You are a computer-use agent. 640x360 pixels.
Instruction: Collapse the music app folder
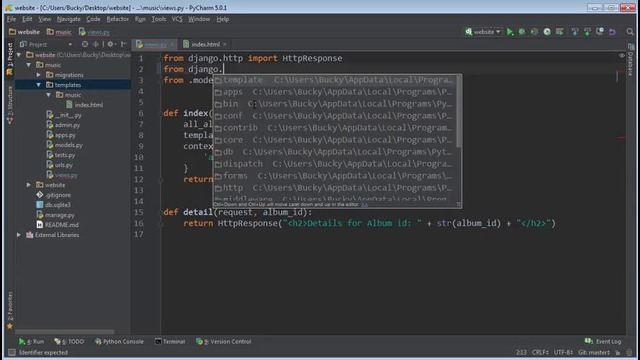(29, 65)
